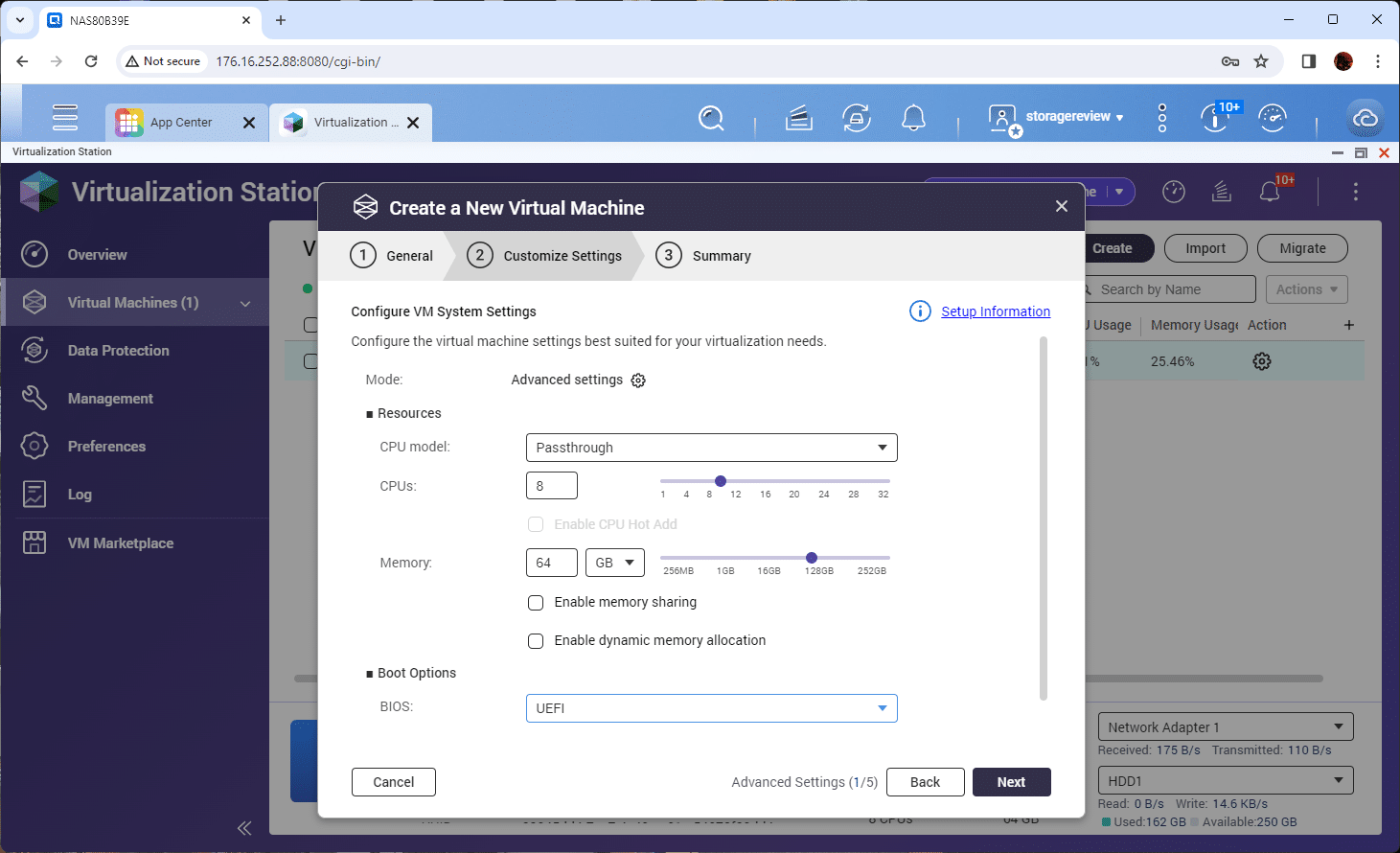Reload the browser page
Image resolution: width=1400 pixels, height=853 pixels.
click(91, 61)
